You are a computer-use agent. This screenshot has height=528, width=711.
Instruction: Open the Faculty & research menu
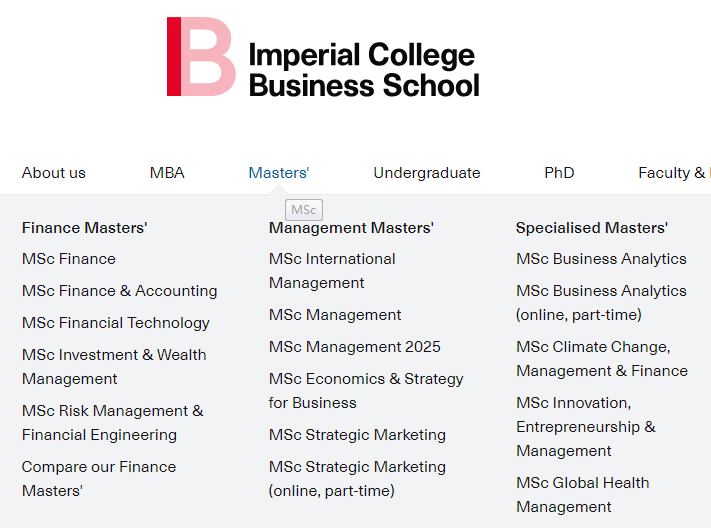coord(674,173)
